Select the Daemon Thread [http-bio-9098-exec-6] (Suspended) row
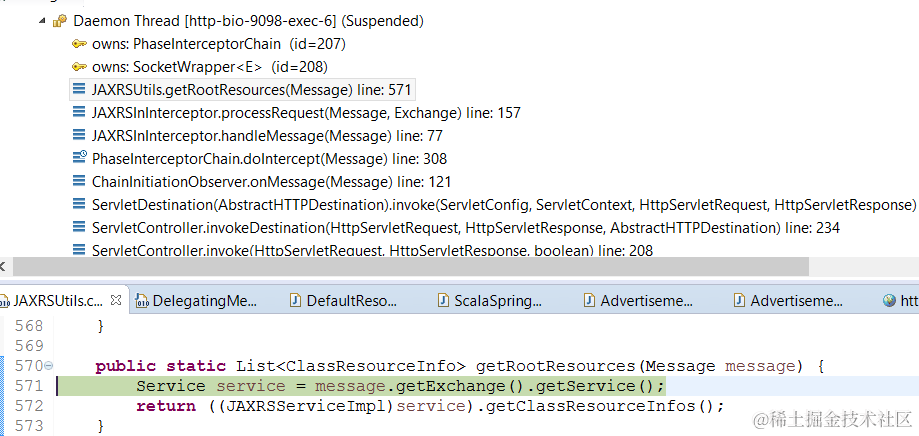Image resolution: width=919 pixels, height=436 pixels. (x=249, y=22)
